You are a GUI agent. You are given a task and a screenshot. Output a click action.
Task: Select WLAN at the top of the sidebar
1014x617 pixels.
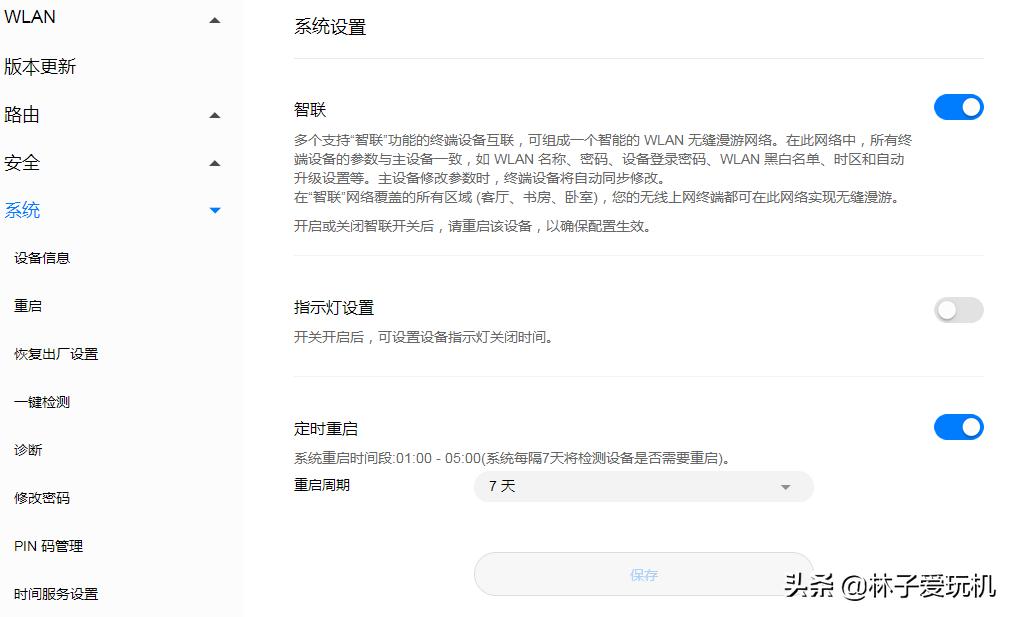point(29,16)
